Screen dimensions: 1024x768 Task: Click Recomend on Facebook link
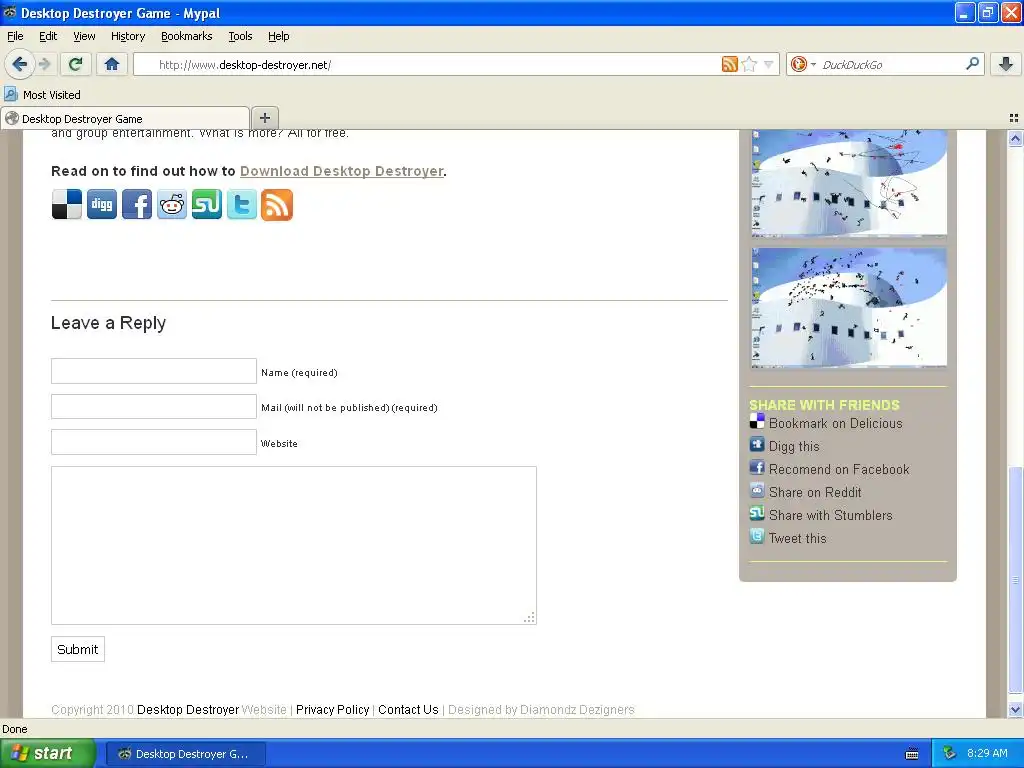pyautogui.click(x=839, y=470)
